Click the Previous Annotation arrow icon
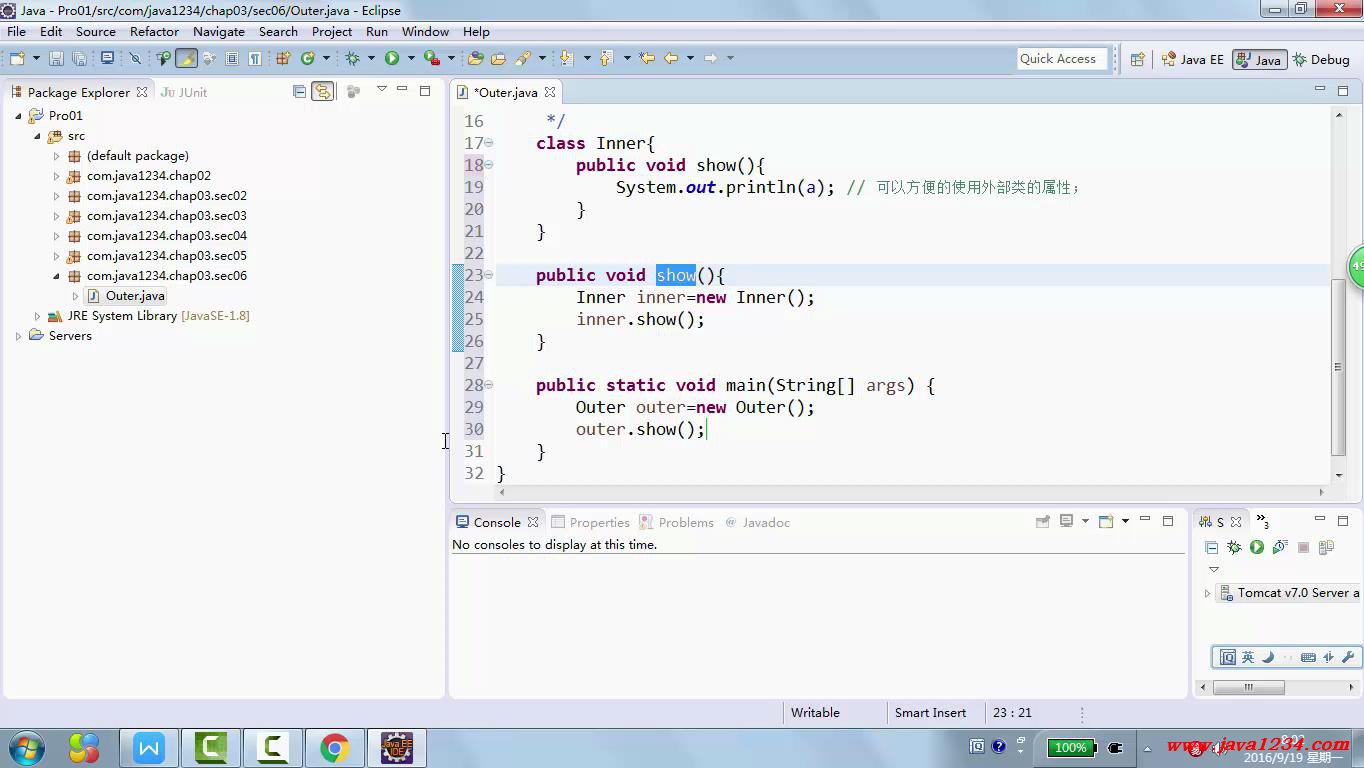 pyautogui.click(x=606, y=58)
